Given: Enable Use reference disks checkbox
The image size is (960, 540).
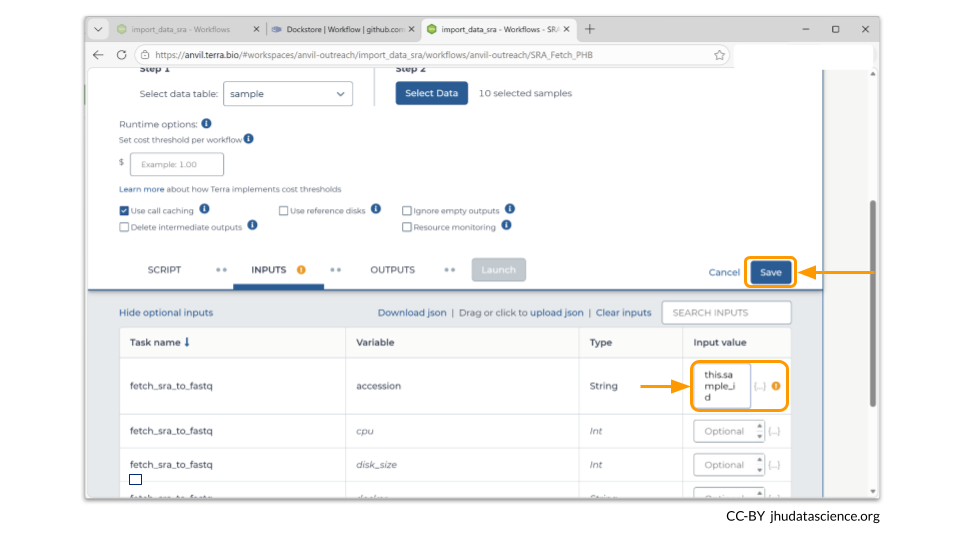Looking at the screenshot, I should pyautogui.click(x=283, y=211).
